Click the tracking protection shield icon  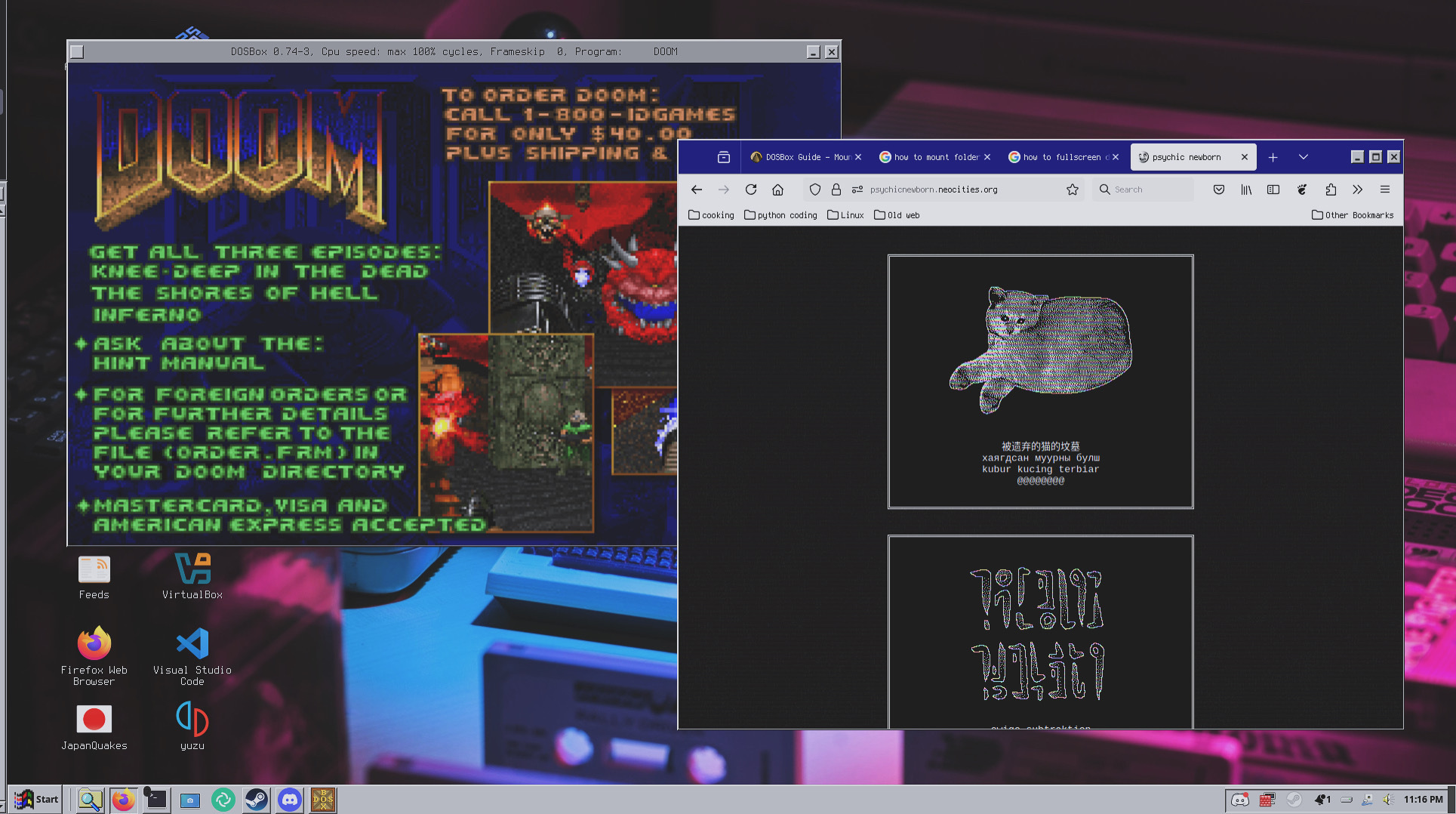(x=814, y=190)
